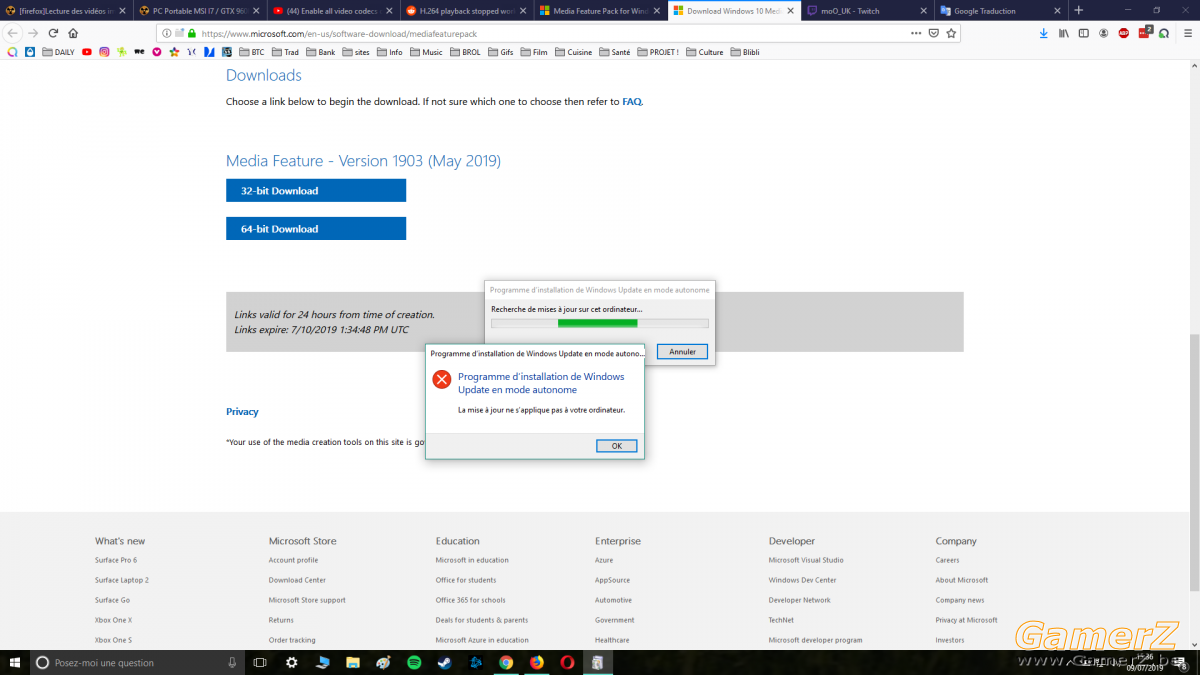
Task: Open Microsoft Visual Studio footer link
Action: [806, 560]
